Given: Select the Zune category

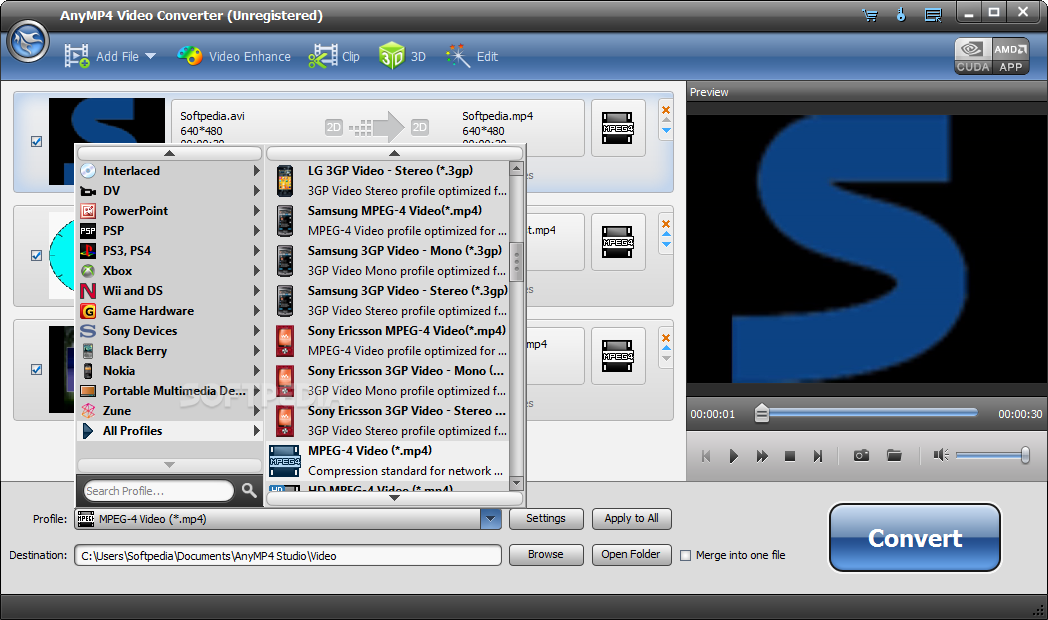Looking at the screenshot, I should [x=170, y=411].
